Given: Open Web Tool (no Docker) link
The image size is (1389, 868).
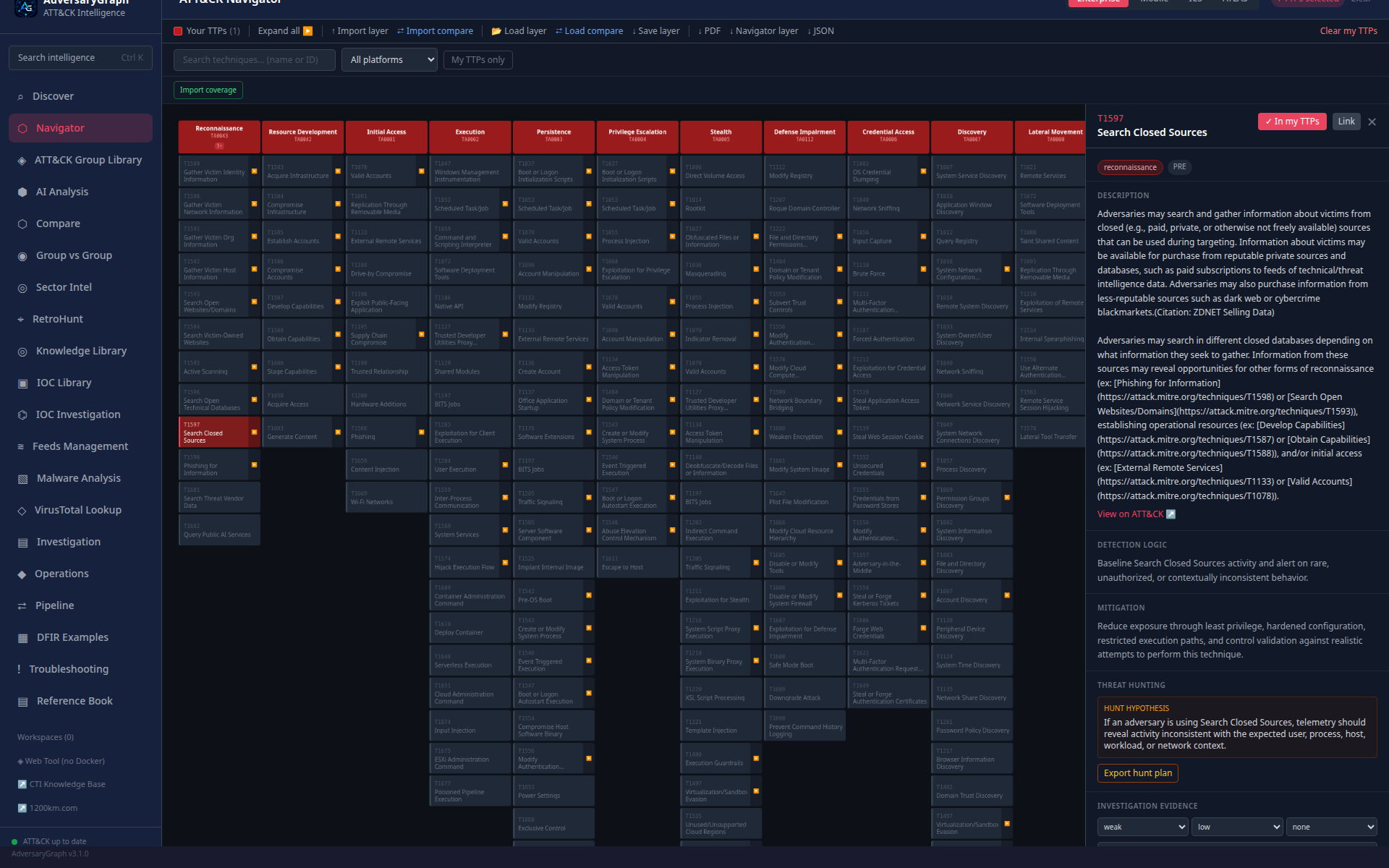Looking at the screenshot, I should click(61, 762).
